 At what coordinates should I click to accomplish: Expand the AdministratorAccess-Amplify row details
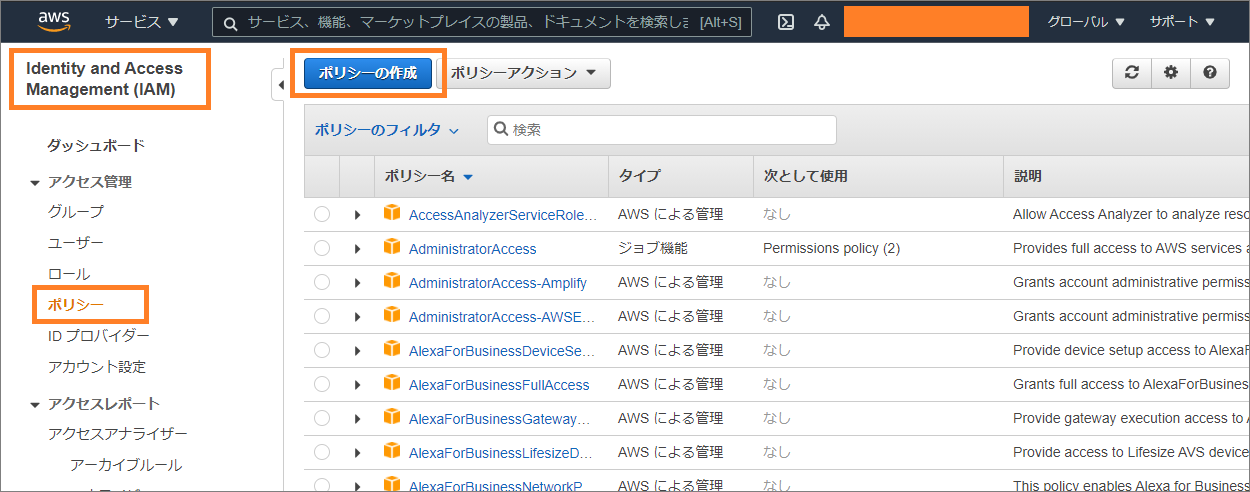coord(357,283)
